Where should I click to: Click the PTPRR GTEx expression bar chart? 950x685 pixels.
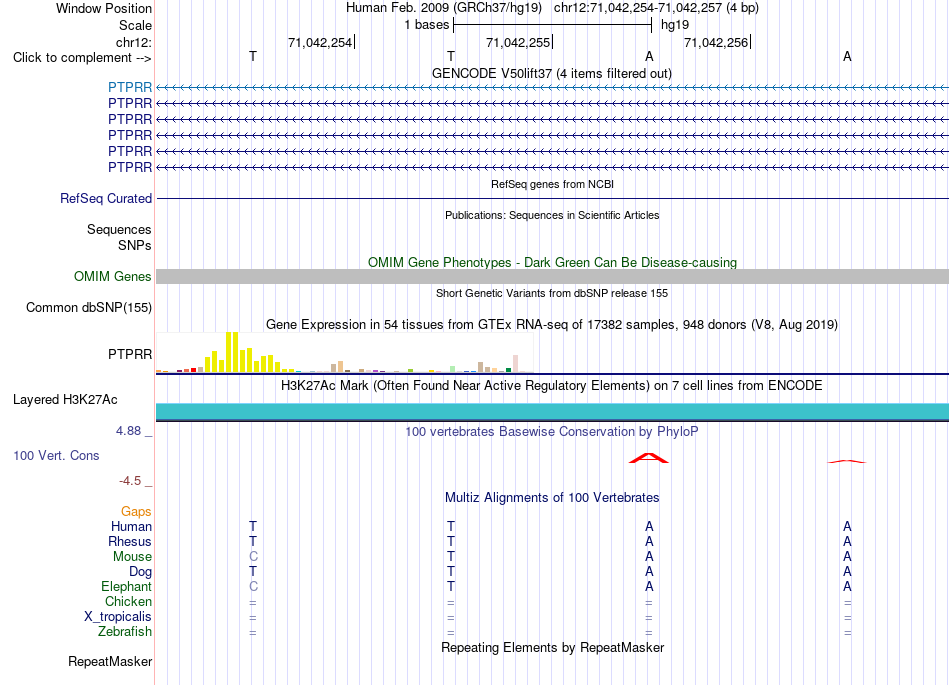344,352
